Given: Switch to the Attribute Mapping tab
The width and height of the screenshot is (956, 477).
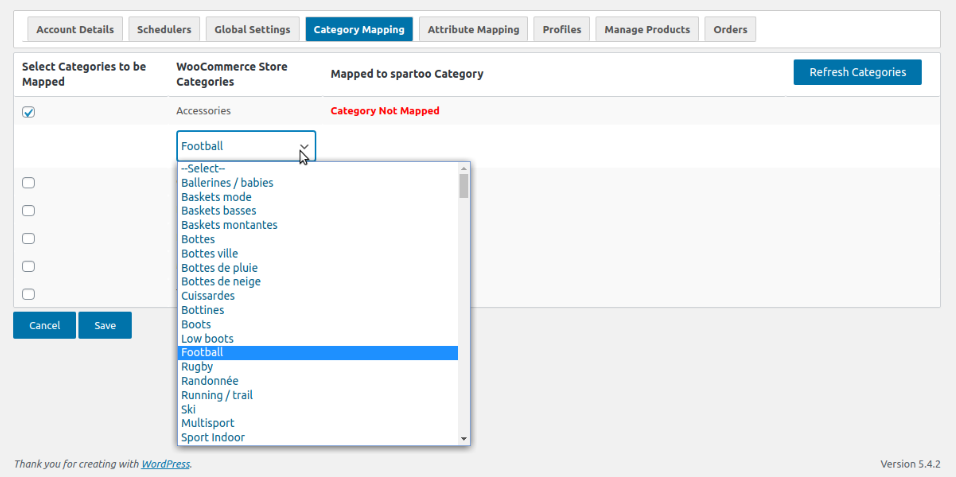Looking at the screenshot, I should [473, 29].
